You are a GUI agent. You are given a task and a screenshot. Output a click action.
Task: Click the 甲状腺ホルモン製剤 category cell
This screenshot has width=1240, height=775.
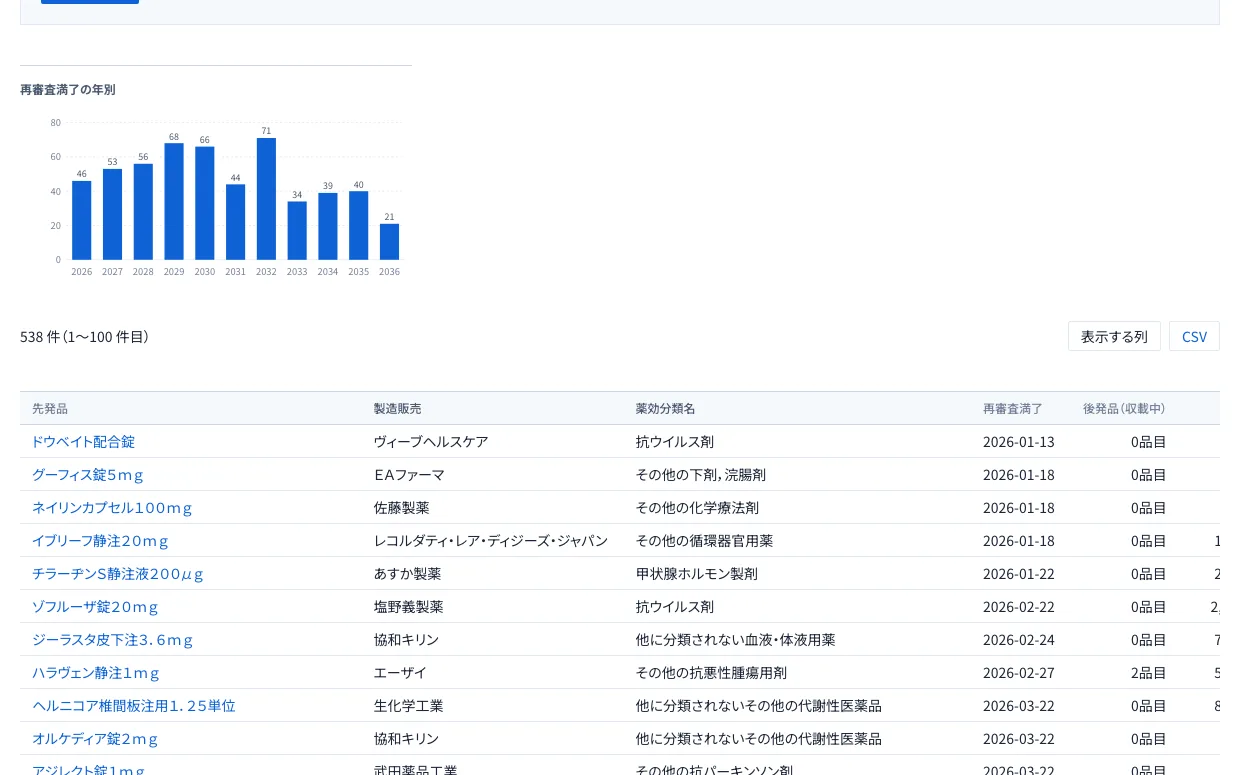coord(696,573)
